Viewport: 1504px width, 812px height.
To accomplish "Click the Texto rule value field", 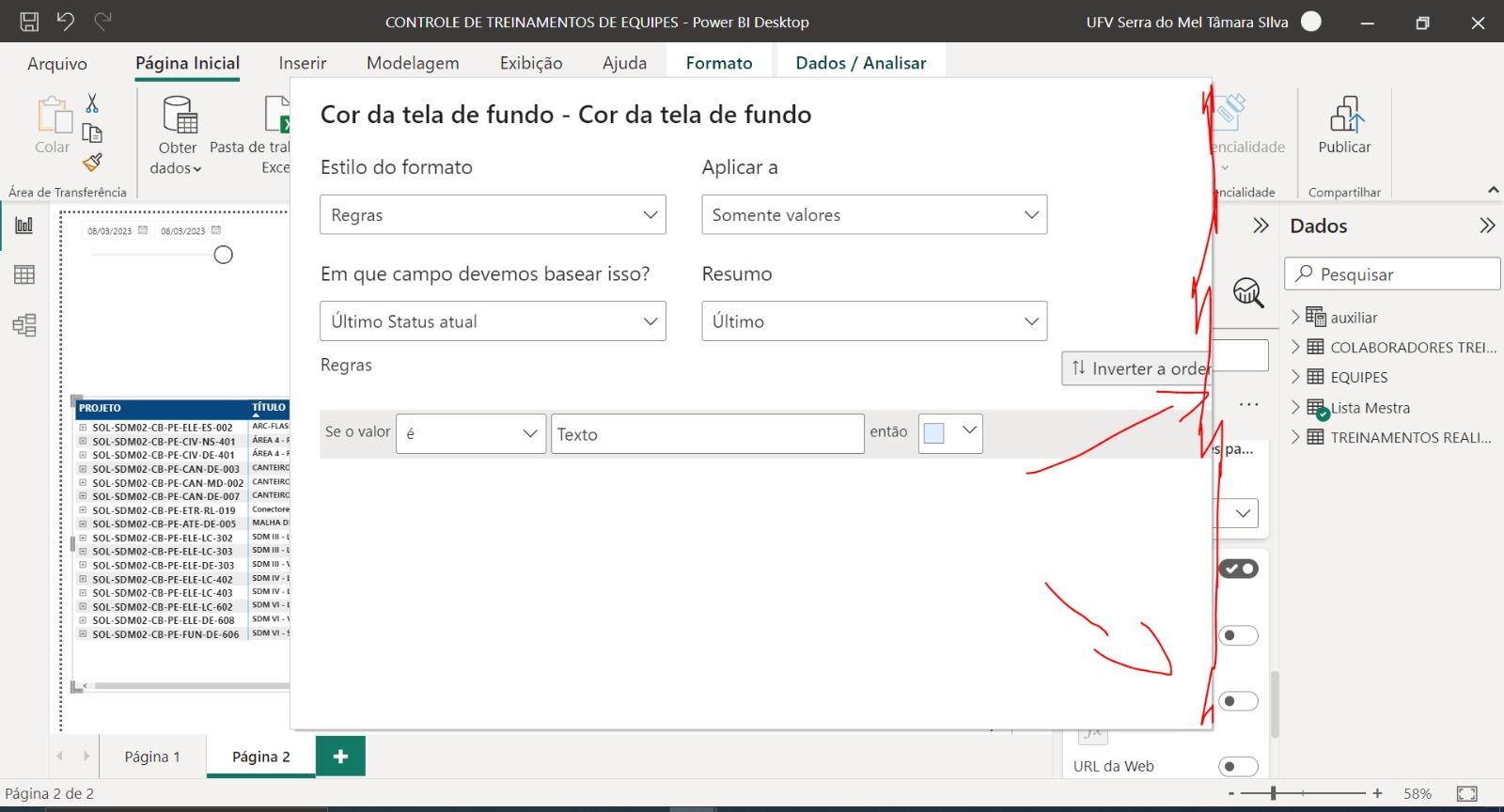I will click(708, 433).
